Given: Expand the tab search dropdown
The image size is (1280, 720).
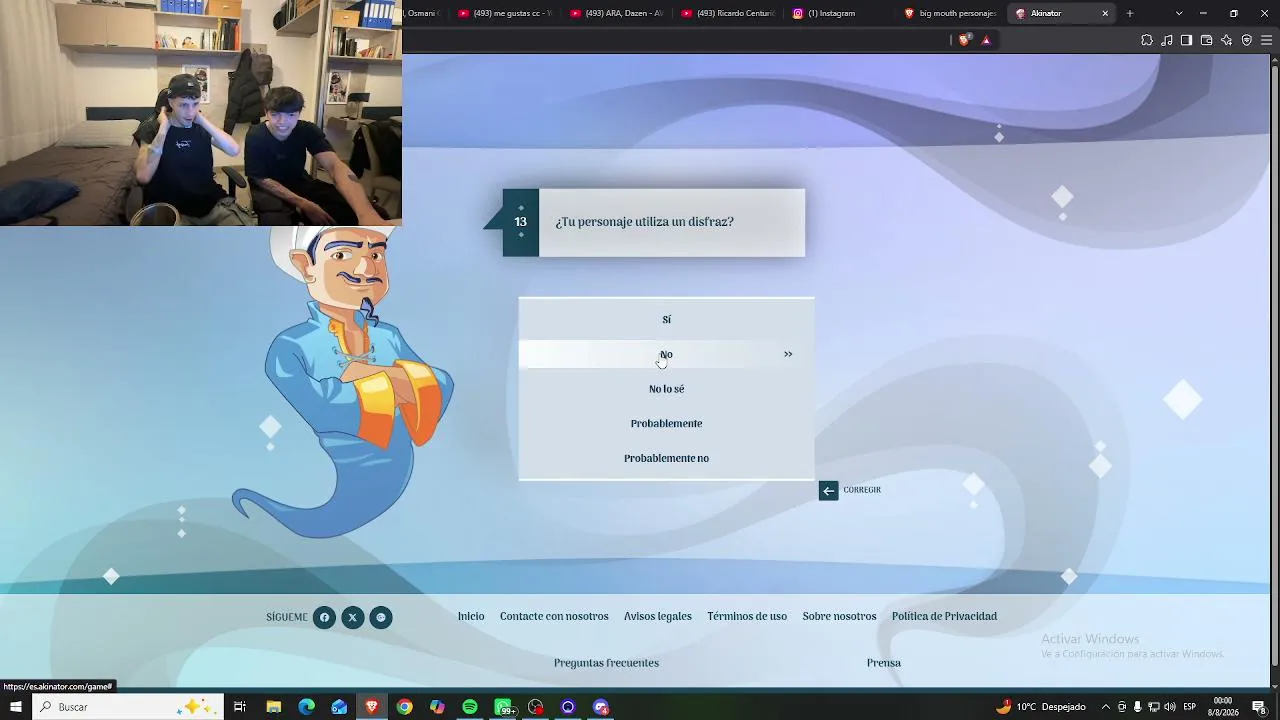Looking at the screenshot, I should click(x=1179, y=13).
